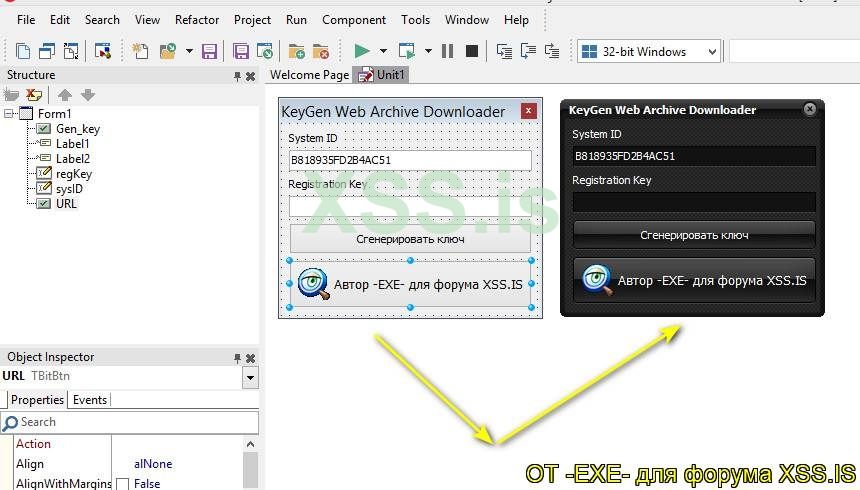
Task: Click the Add File to Project icon
Action: click(x=297, y=52)
